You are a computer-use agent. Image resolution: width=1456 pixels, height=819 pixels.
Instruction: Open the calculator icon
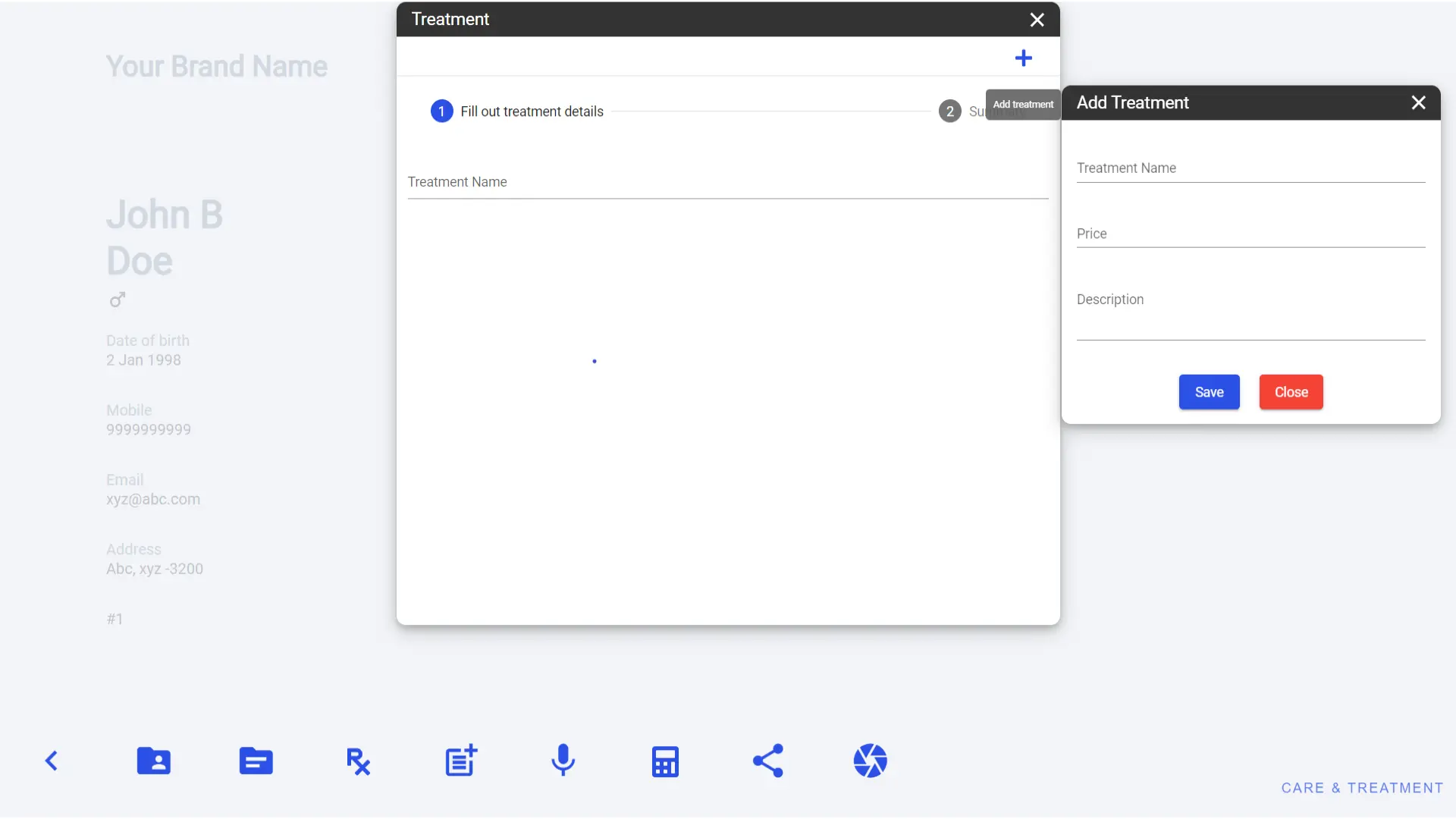click(665, 760)
